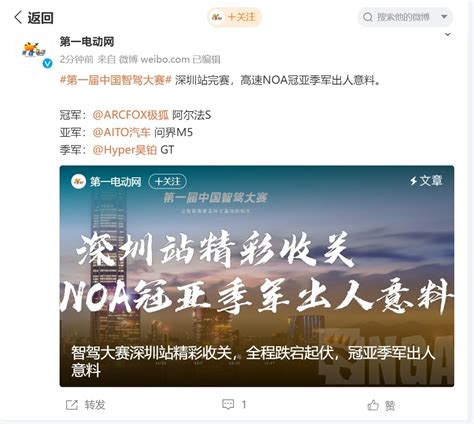The width and height of the screenshot is (474, 424).
Task: Open the post options chevron menu
Action: pyautogui.click(x=448, y=34)
